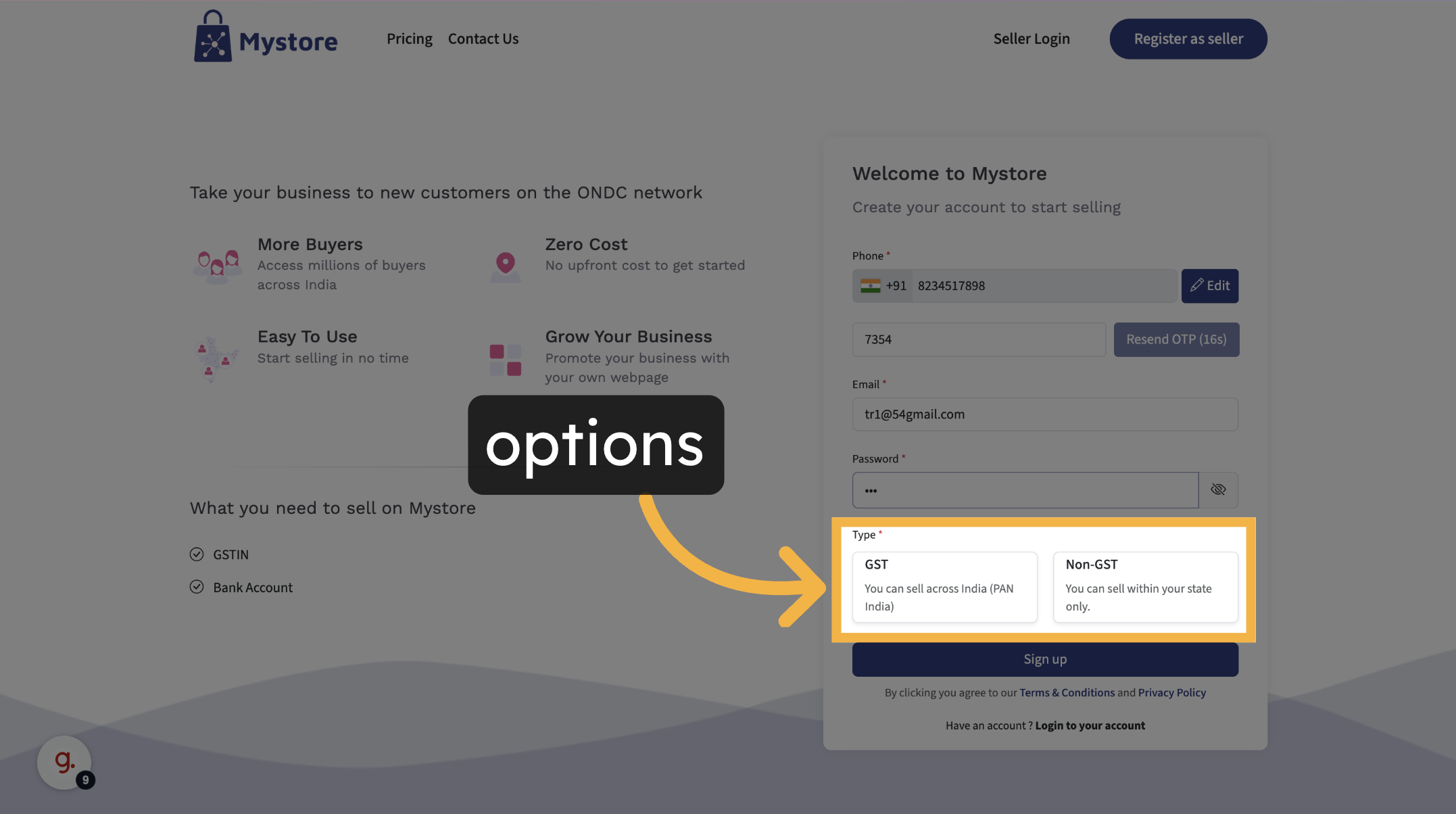Focus the Password input field

coord(1025,490)
